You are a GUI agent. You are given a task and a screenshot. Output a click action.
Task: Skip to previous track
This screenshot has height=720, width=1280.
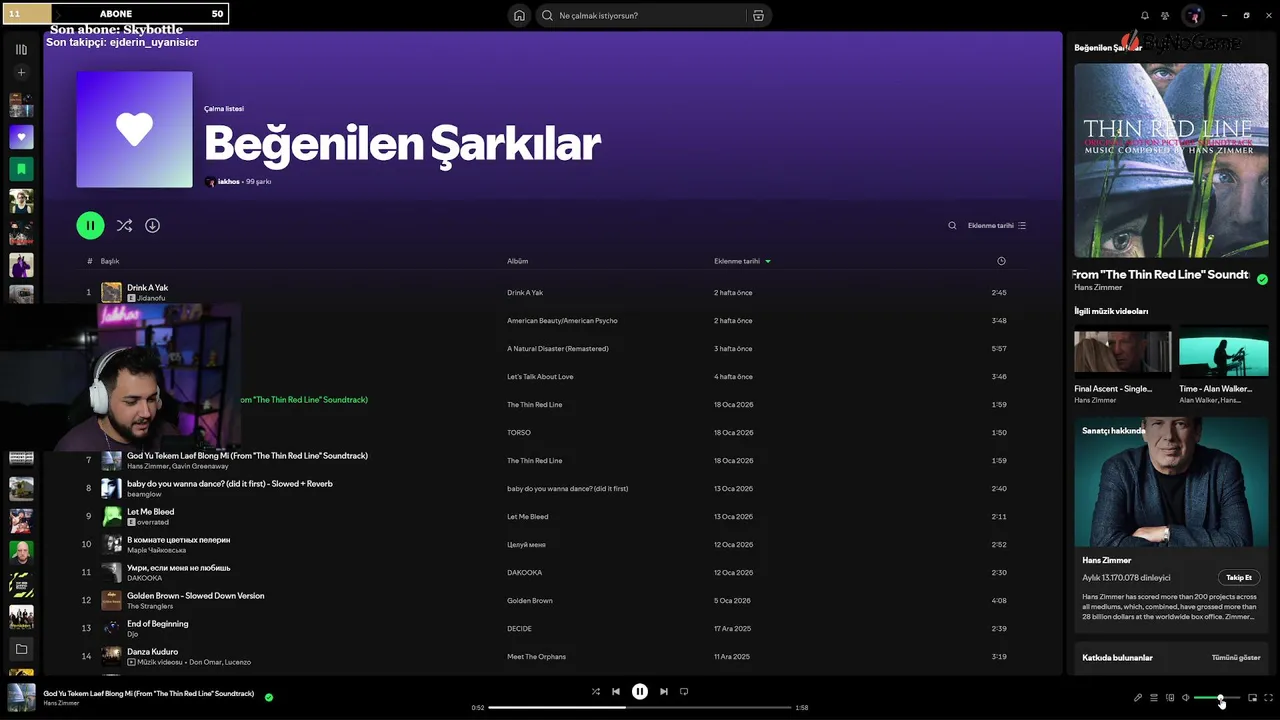(616, 691)
